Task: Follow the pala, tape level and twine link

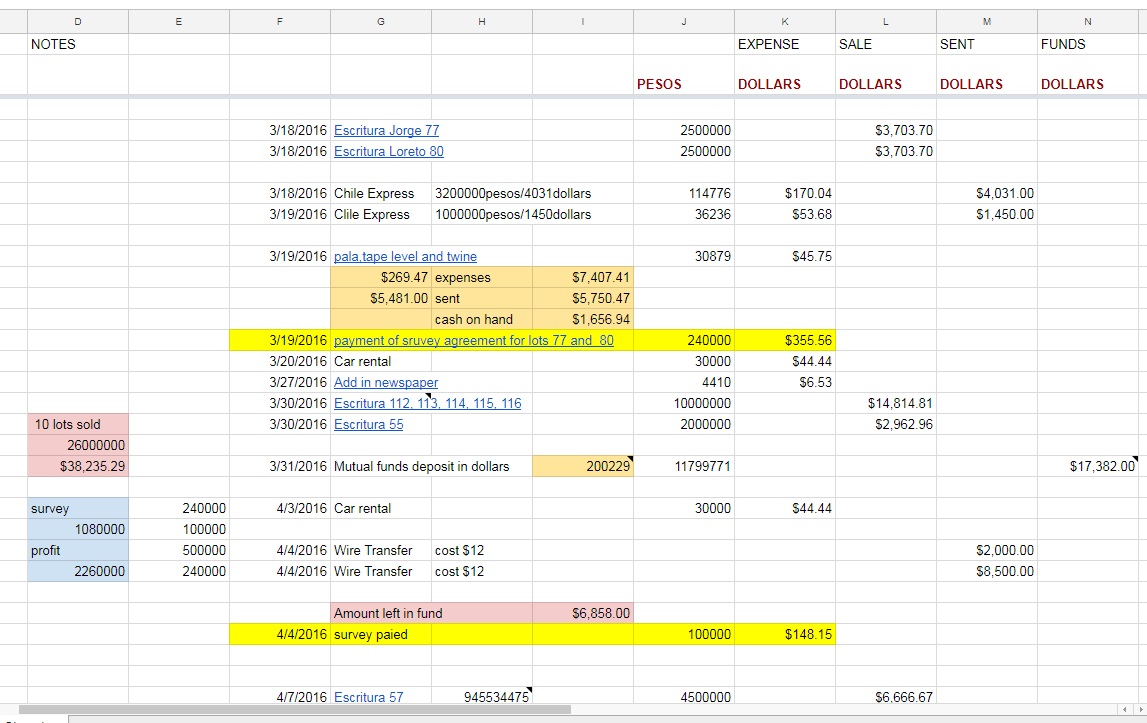Action: pyautogui.click(x=405, y=256)
